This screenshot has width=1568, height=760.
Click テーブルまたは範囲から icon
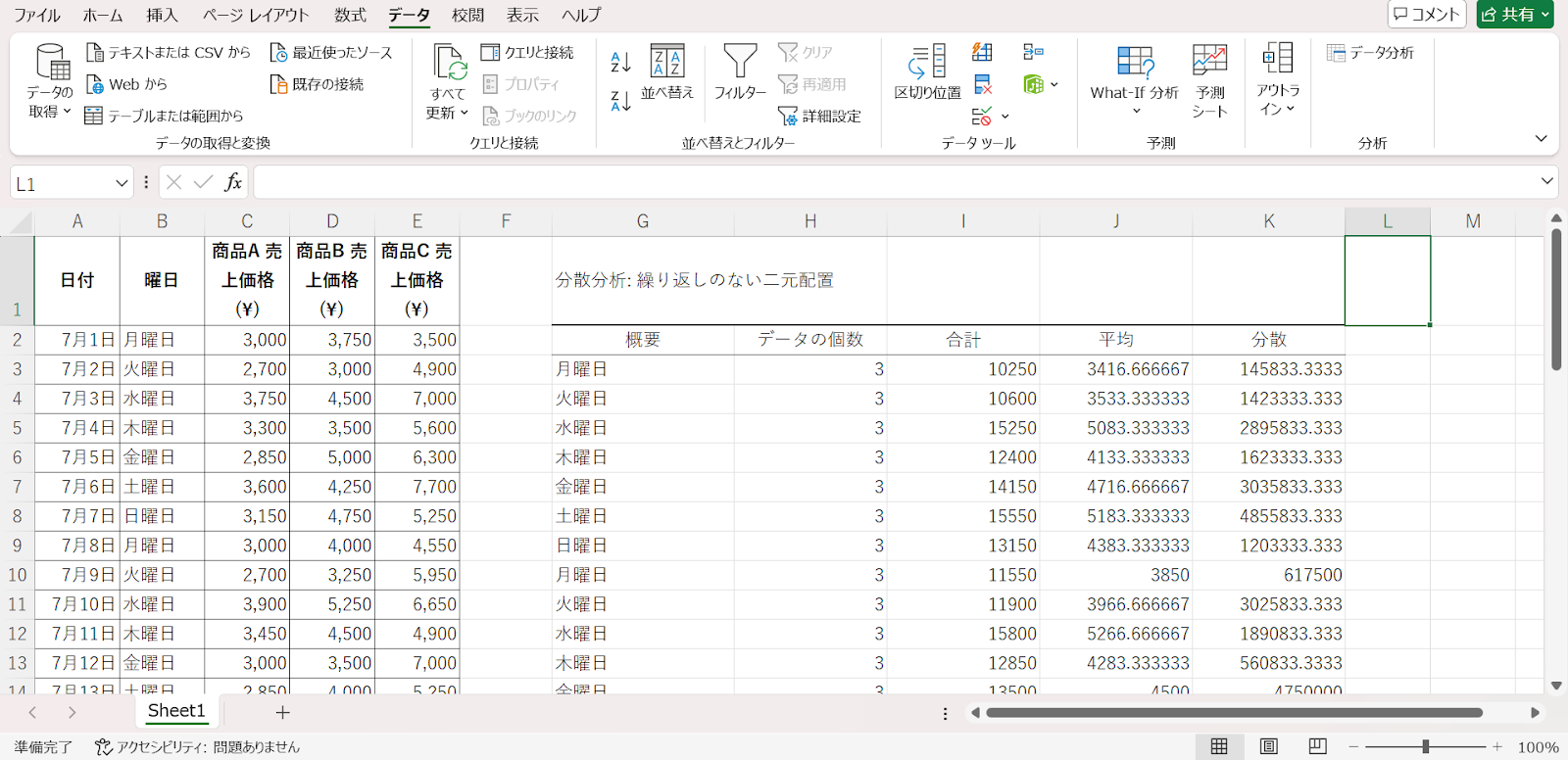pyautogui.click(x=94, y=116)
